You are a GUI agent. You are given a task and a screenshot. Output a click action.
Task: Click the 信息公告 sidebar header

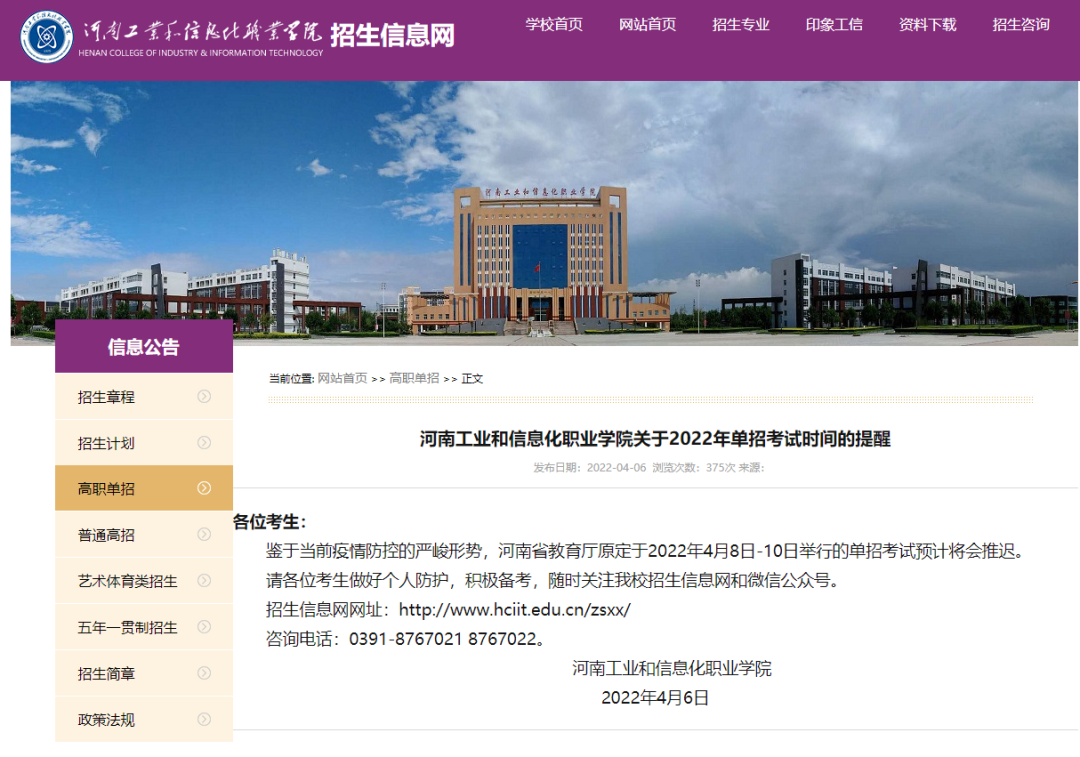click(x=144, y=347)
